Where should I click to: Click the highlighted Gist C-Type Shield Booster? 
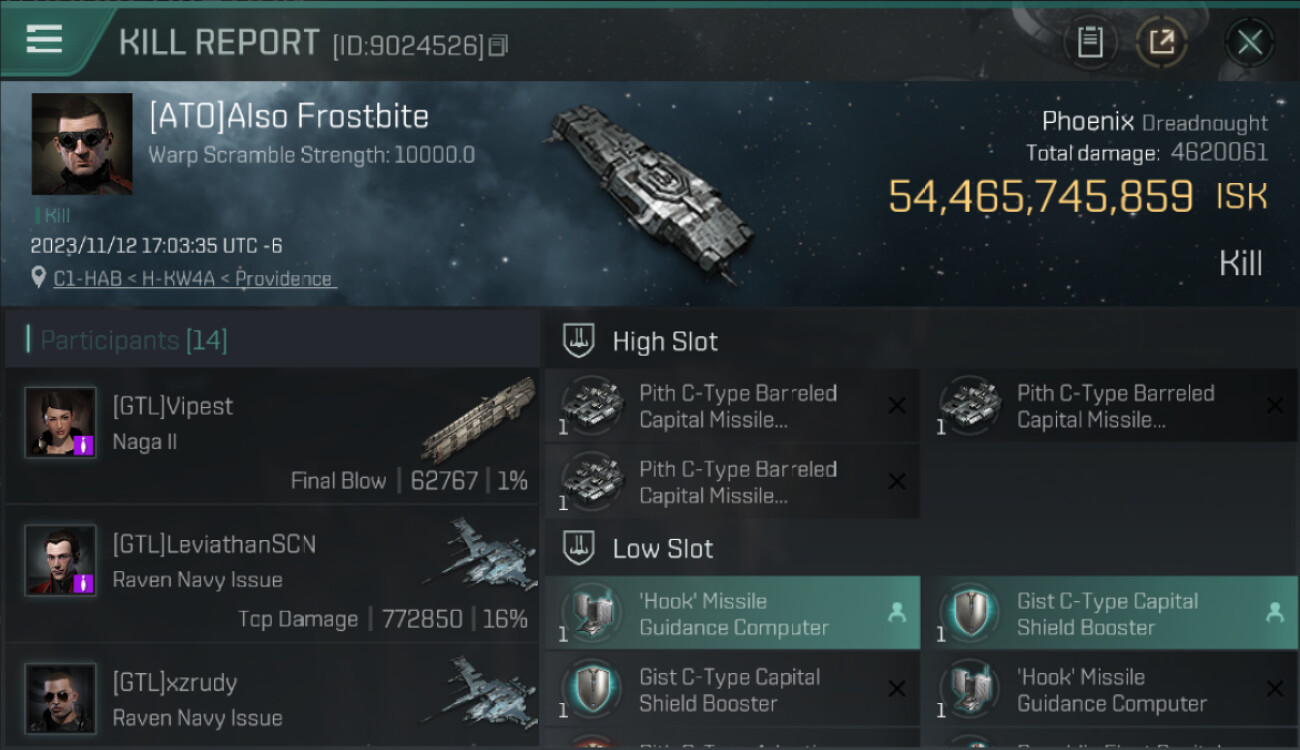(x=1110, y=614)
